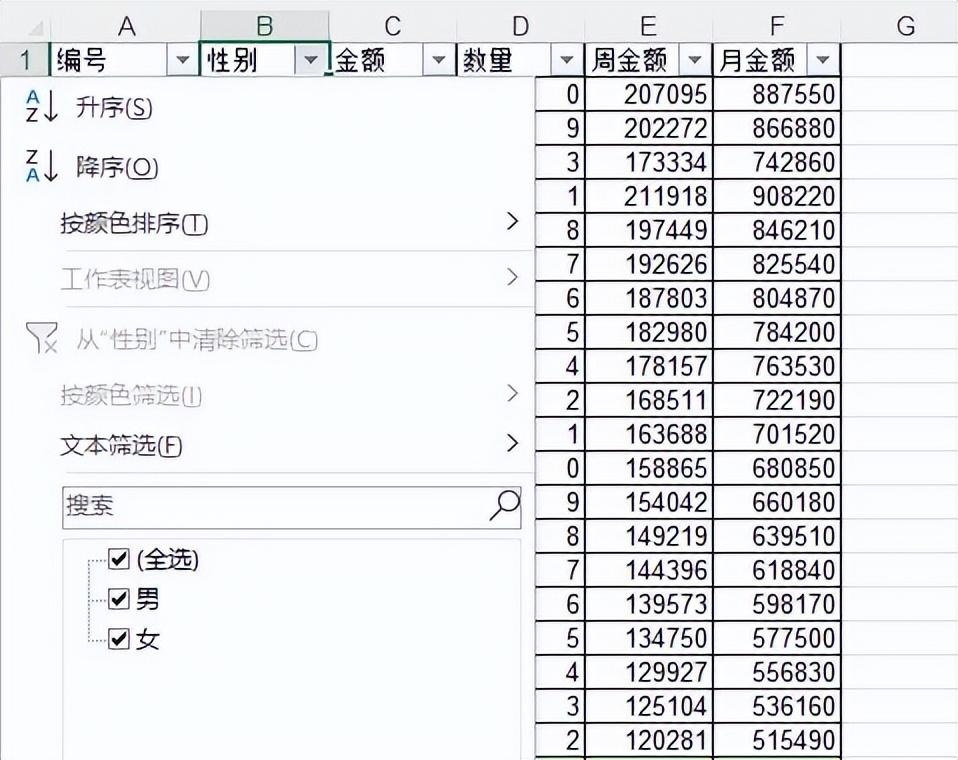
Task: Select column B header
Action: (x=265, y=26)
